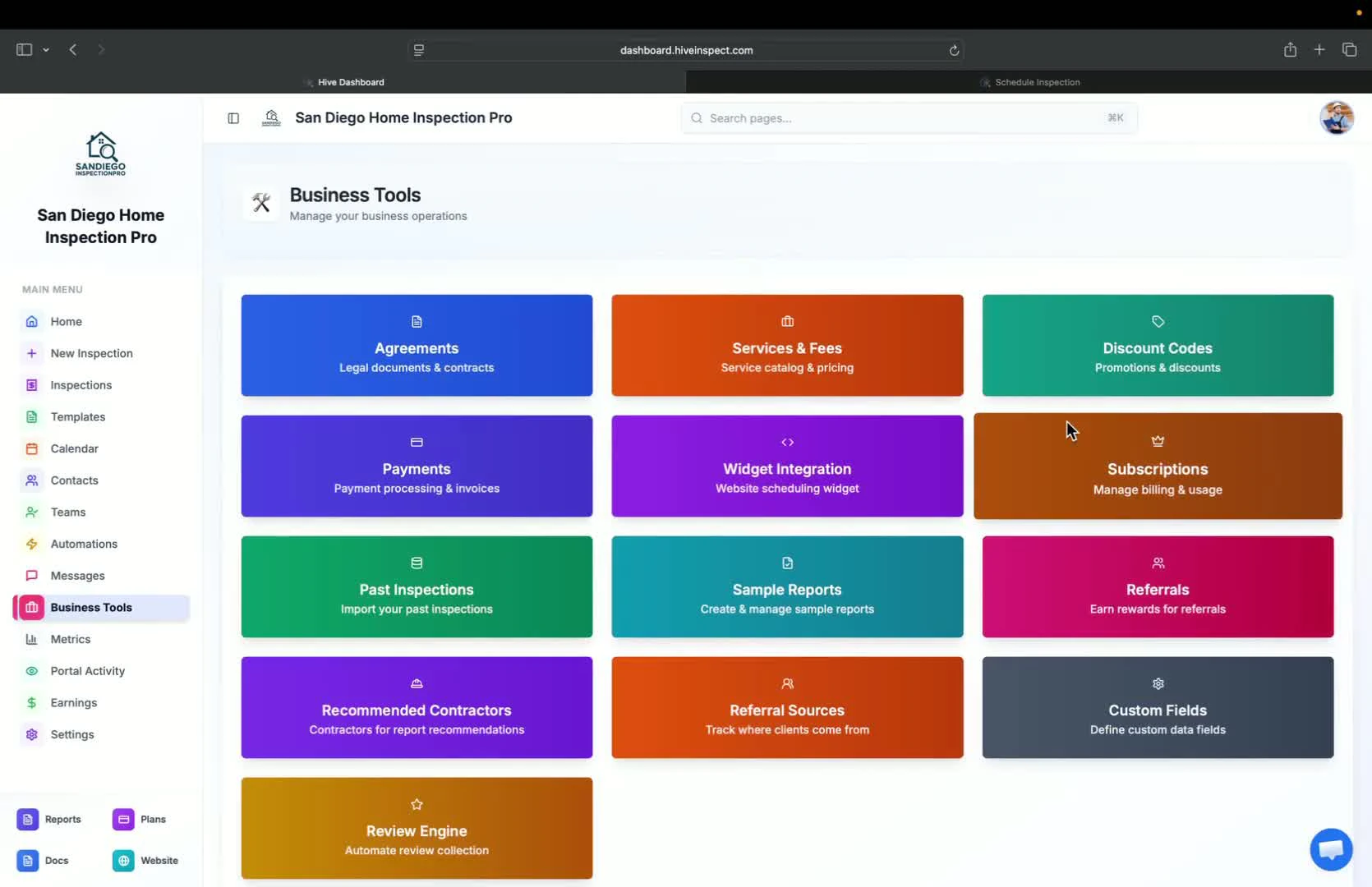1372x887 pixels.
Task: Click the Website globe icon
Action: (x=123, y=861)
